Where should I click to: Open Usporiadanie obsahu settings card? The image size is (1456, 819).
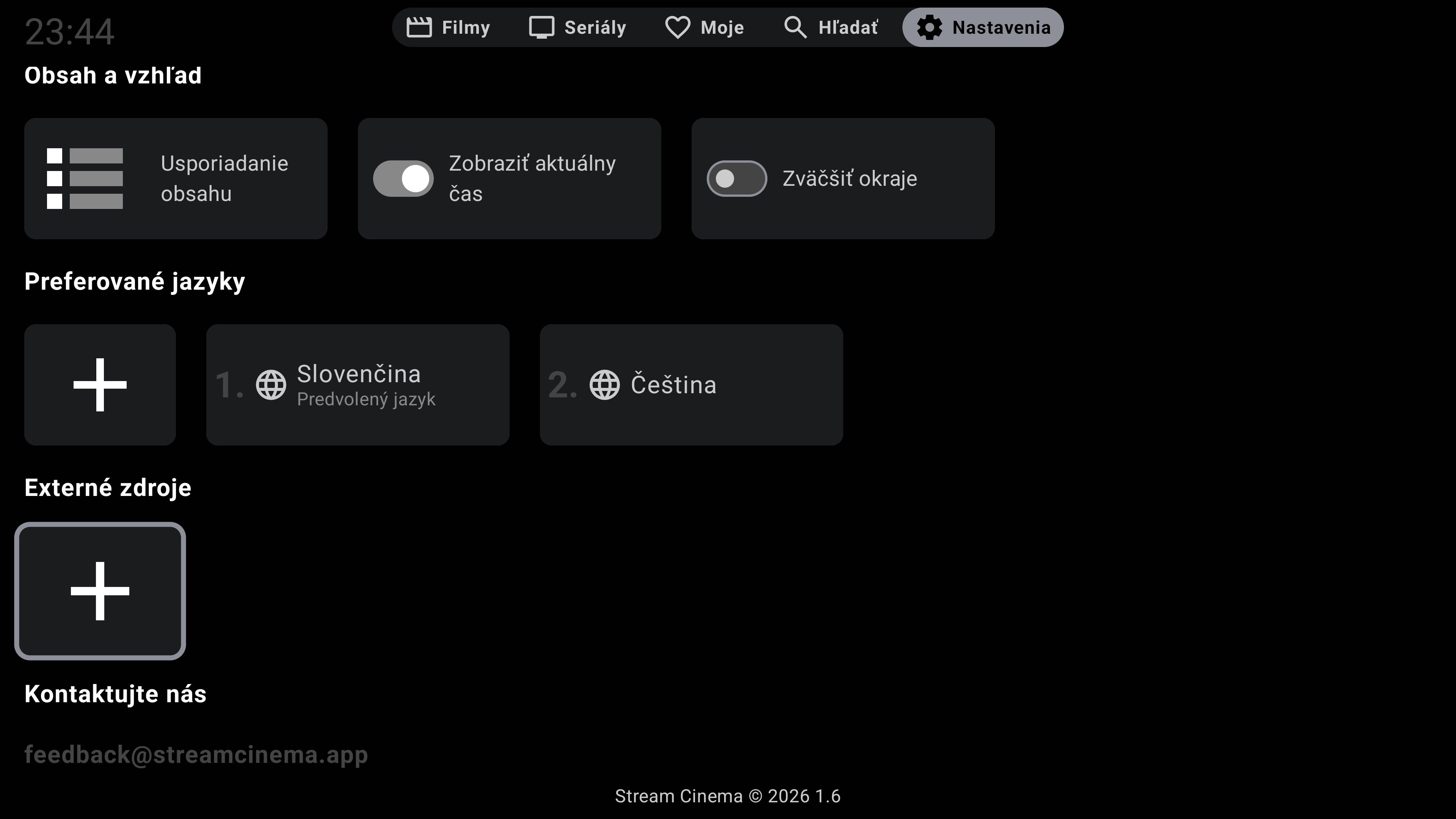224,179
